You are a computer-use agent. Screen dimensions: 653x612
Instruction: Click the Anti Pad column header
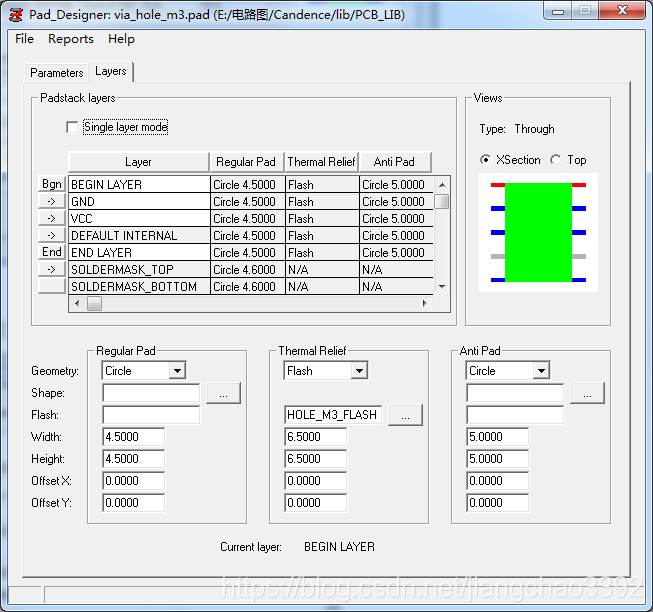(395, 162)
